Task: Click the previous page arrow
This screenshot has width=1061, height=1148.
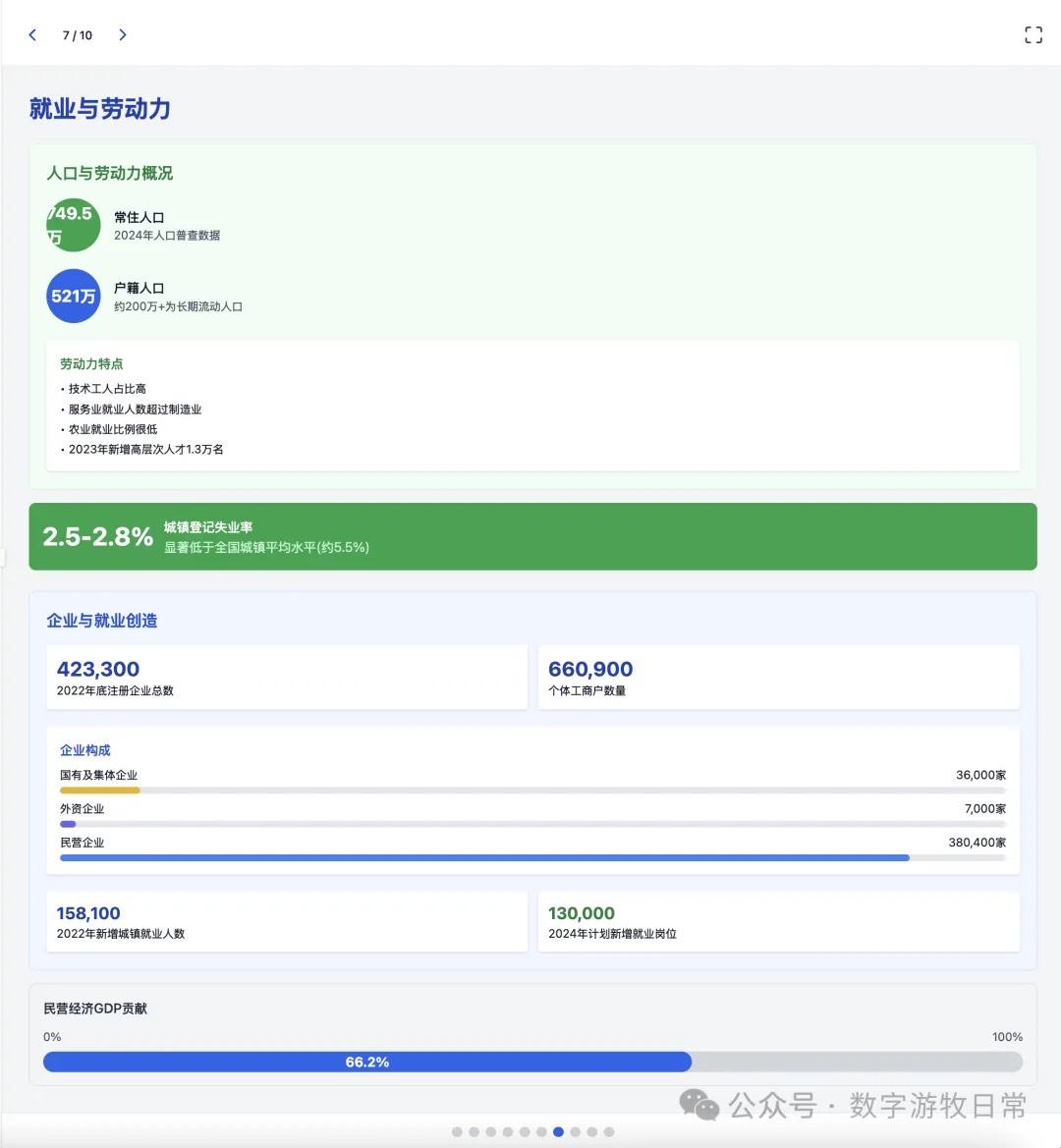Action: pyautogui.click(x=32, y=34)
